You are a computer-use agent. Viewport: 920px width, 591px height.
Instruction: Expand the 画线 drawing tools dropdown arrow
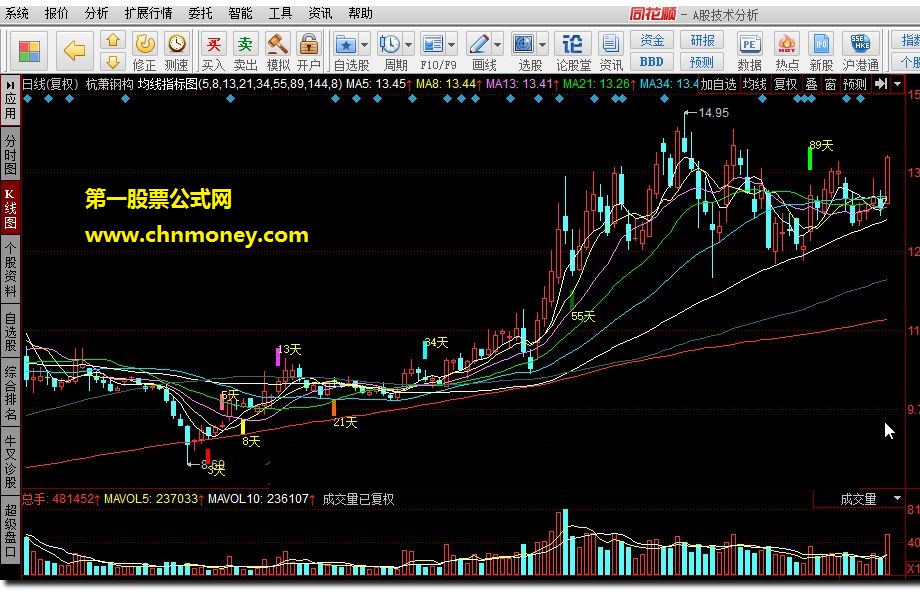tap(498, 44)
